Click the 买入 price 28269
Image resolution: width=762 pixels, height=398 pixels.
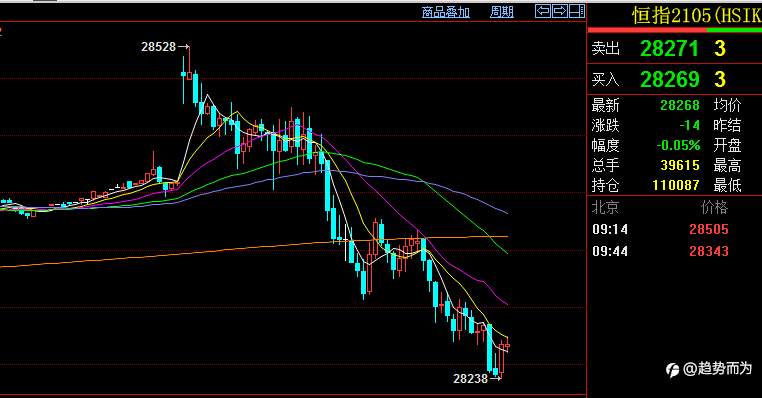coord(670,79)
